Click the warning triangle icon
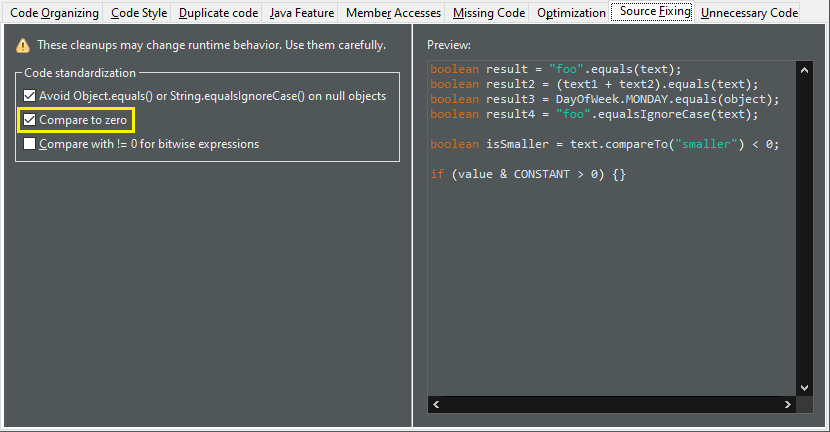 (23, 46)
